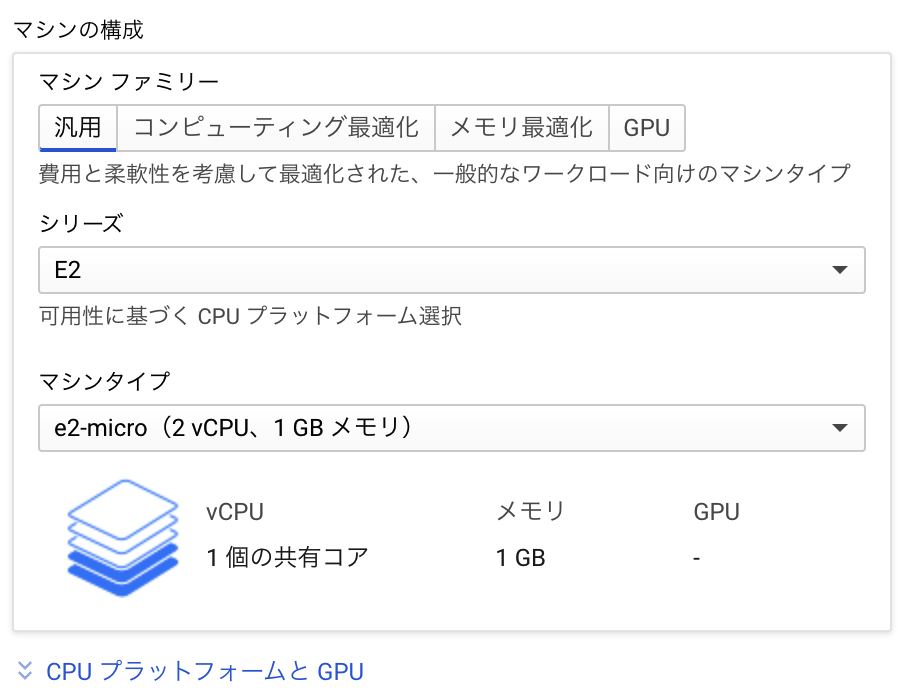Click the 1 GB memory value
Screen dimensions: 912x694
[517, 558]
